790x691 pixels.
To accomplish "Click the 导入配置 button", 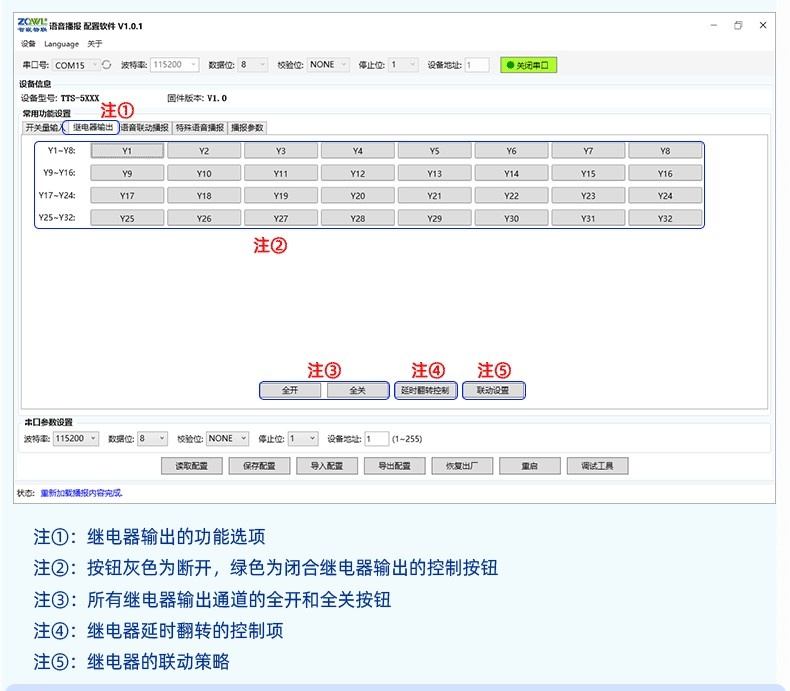I will (327, 466).
